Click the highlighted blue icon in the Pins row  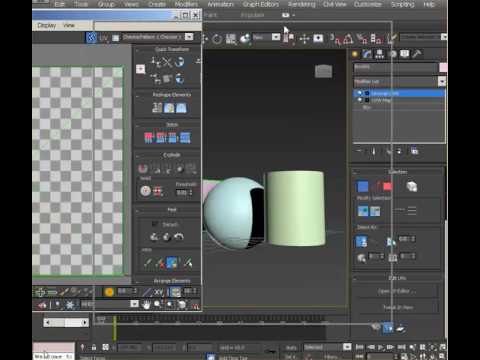[172, 263]
